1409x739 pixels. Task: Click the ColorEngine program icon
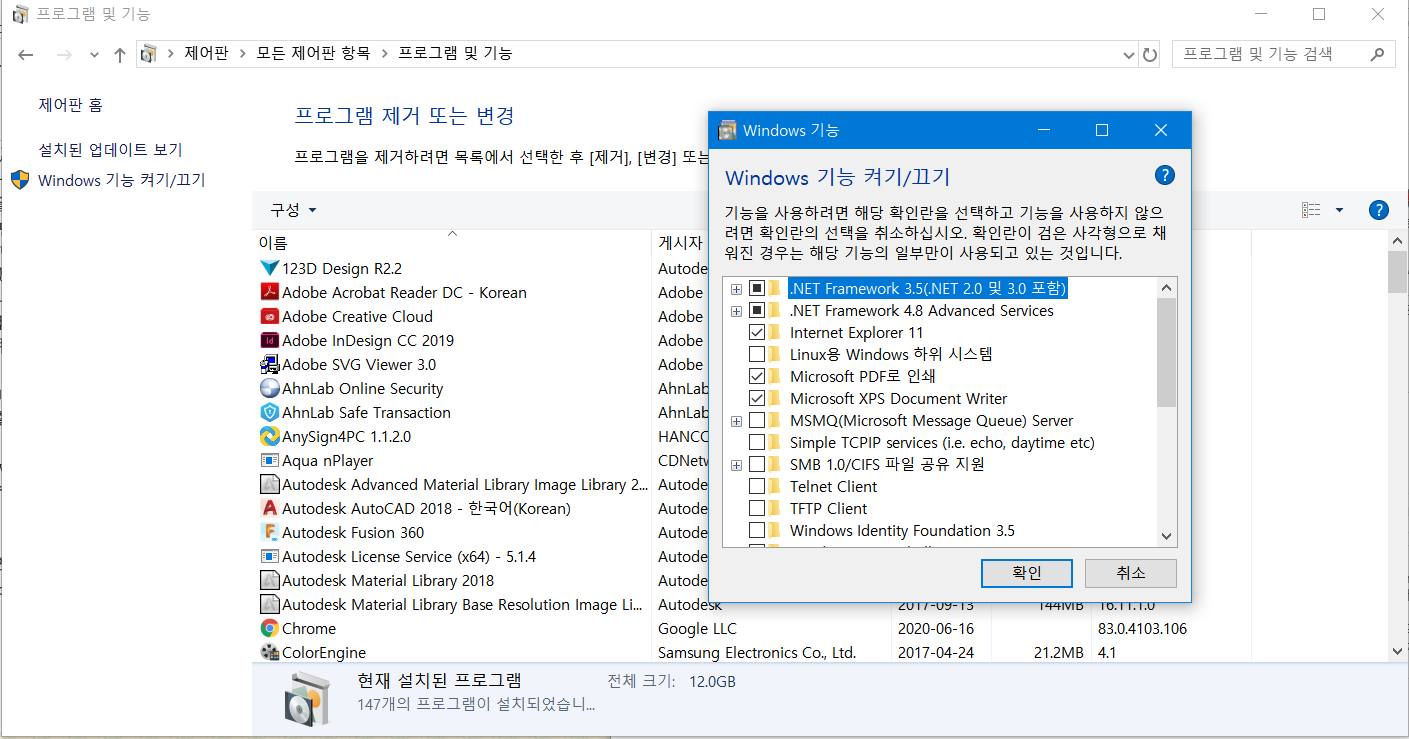click(269, 652)
